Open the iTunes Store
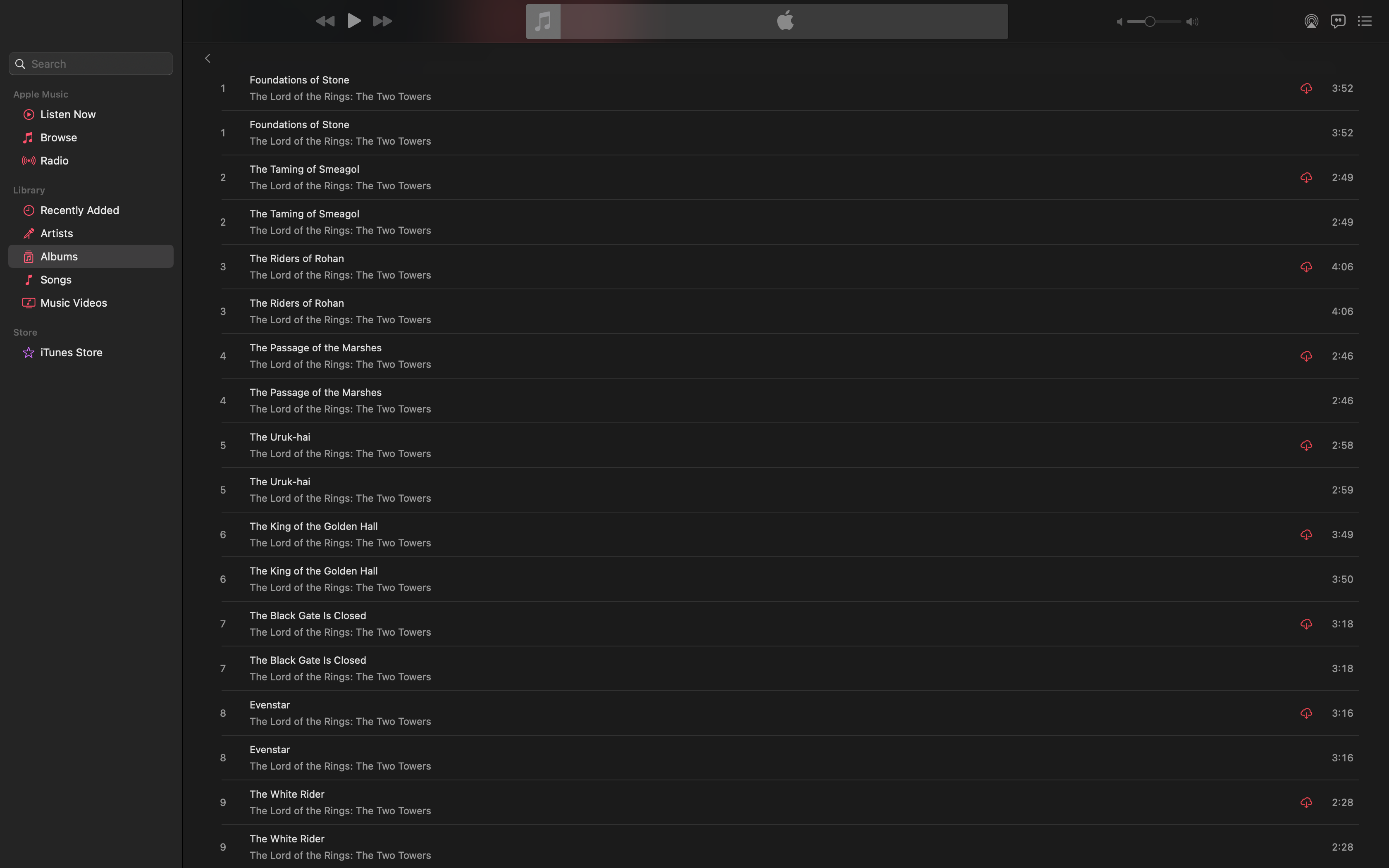The width and height of the screenshot is (1389, 868). (71, 353)
